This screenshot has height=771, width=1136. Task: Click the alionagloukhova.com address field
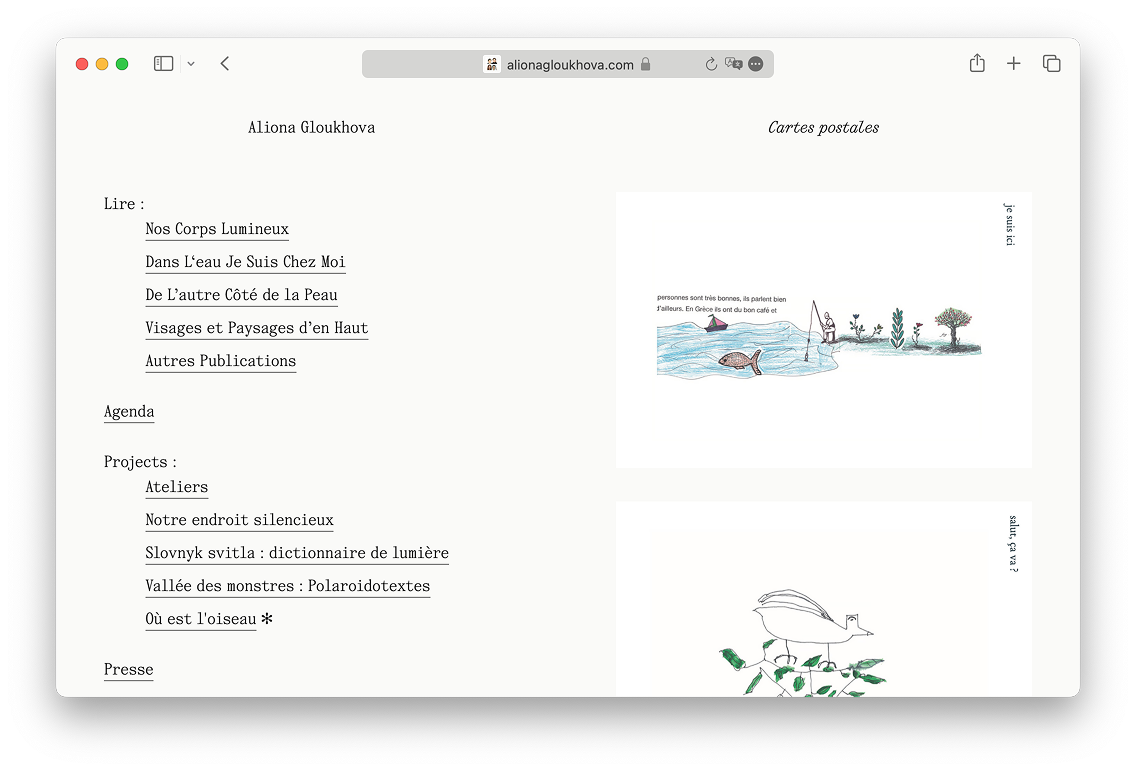pos(570,65)
